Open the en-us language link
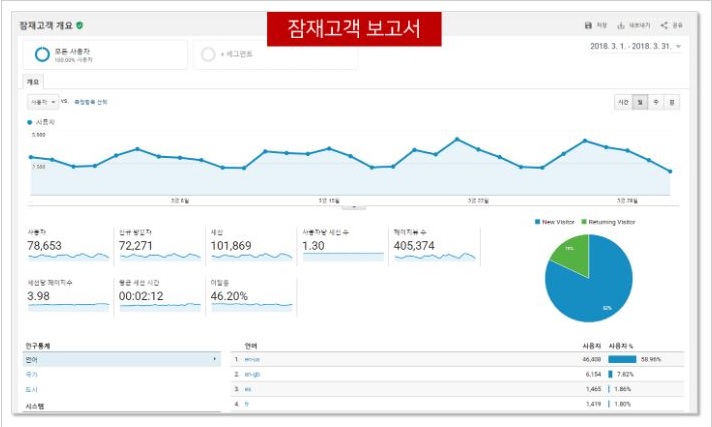The height and width of the screenshot is (427, 712). tap(253, 358)
